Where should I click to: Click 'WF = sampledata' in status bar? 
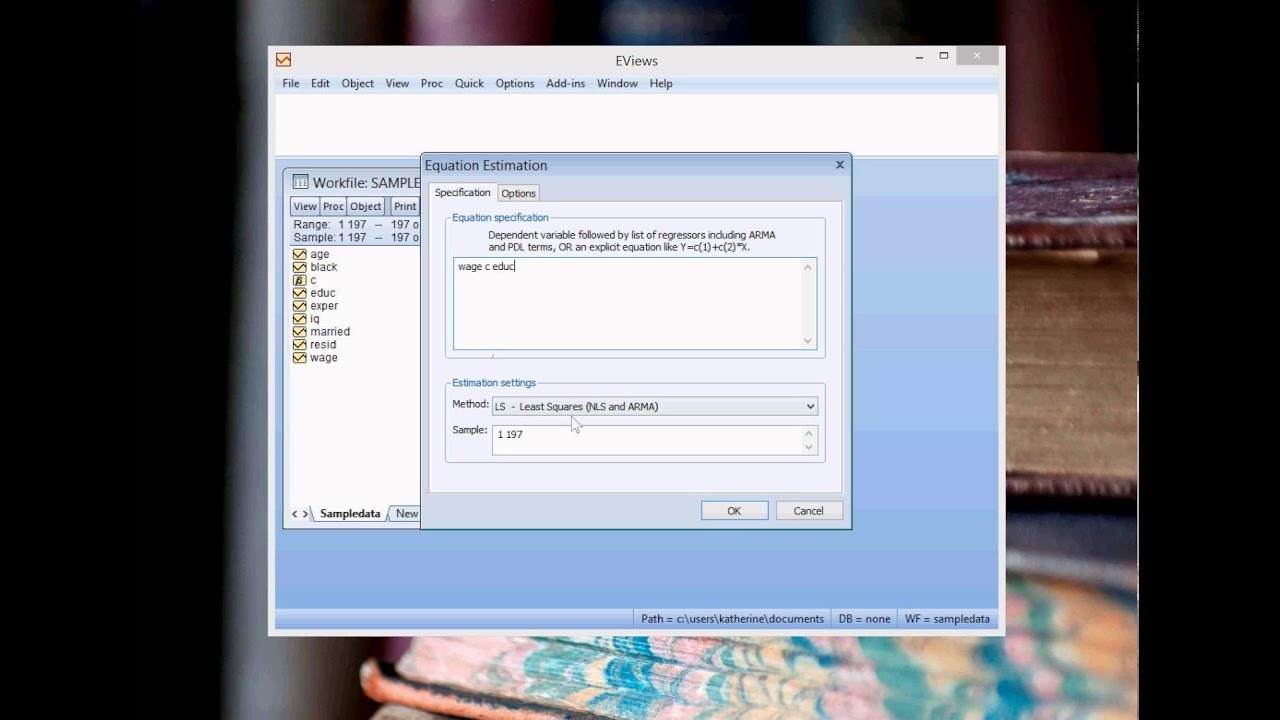(x=947, y=619)
